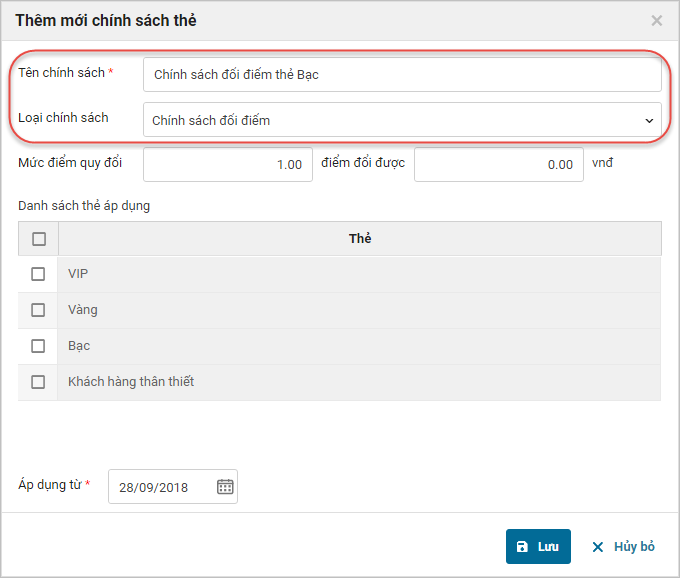The image size is (680, 578).
Task: Tick the Vàng card checkbox
Action: [x=38, y=310]
